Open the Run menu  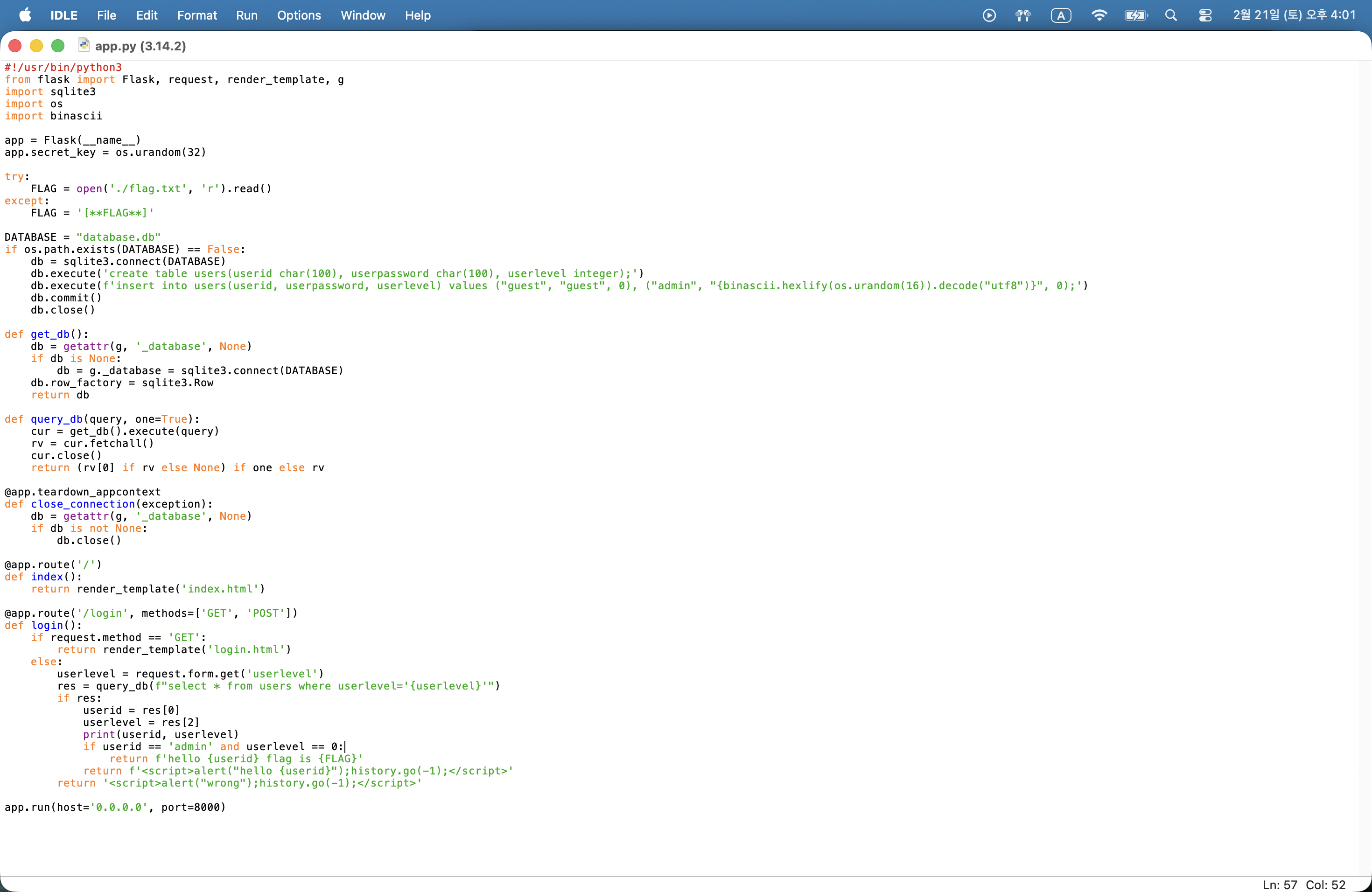tap(246, 15)
